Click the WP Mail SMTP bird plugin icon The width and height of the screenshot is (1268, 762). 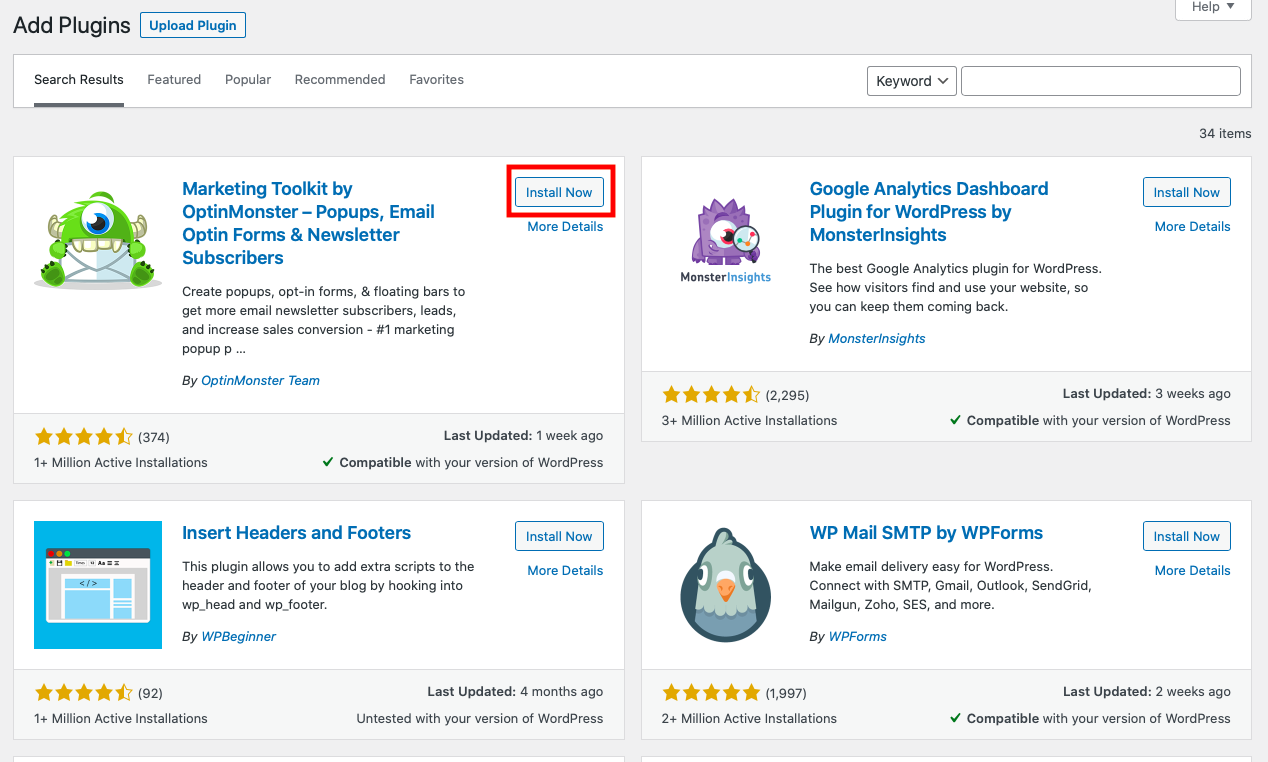[726, 585]
